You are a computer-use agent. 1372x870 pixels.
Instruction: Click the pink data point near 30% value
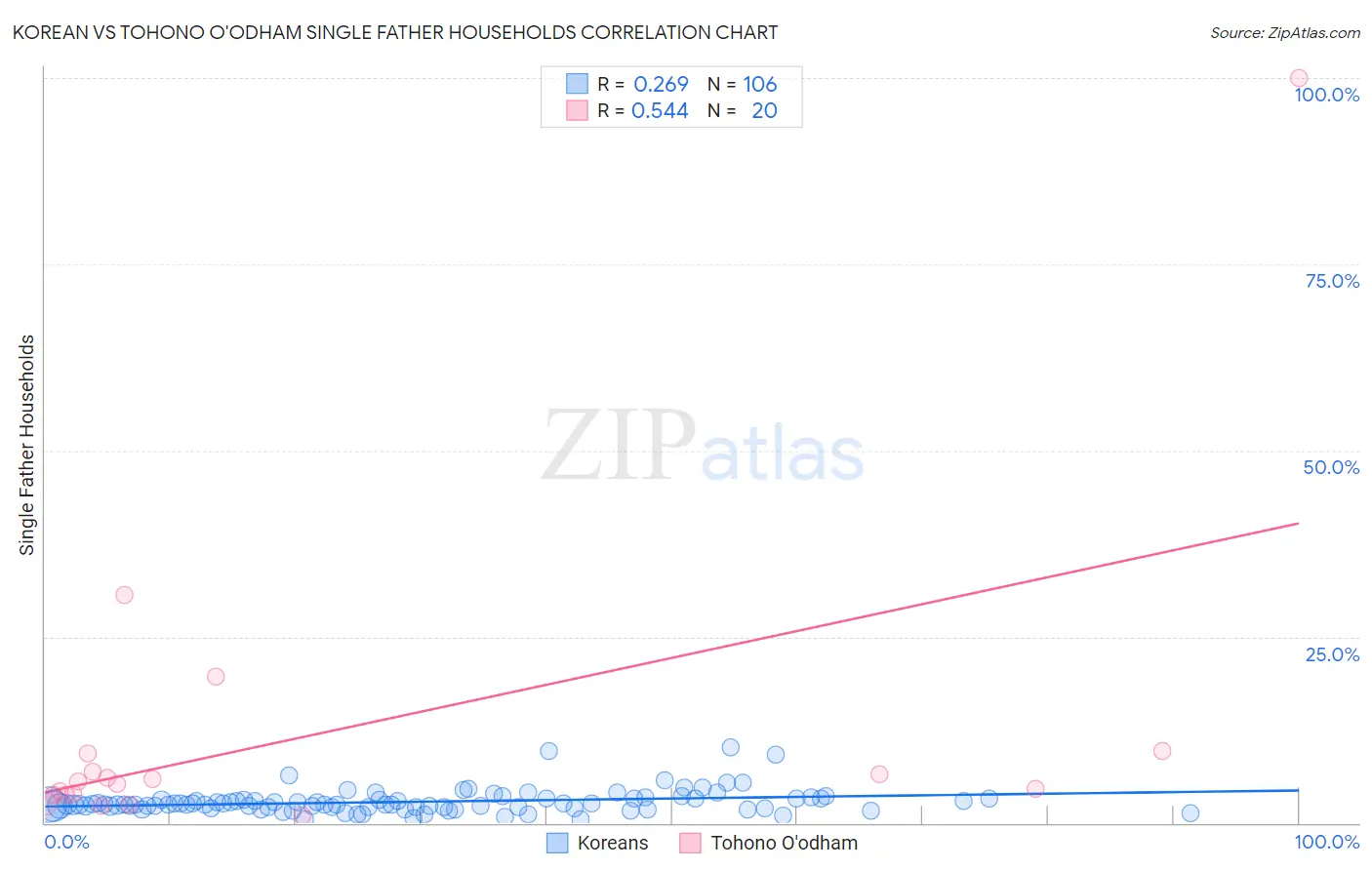tap(124, 595)
